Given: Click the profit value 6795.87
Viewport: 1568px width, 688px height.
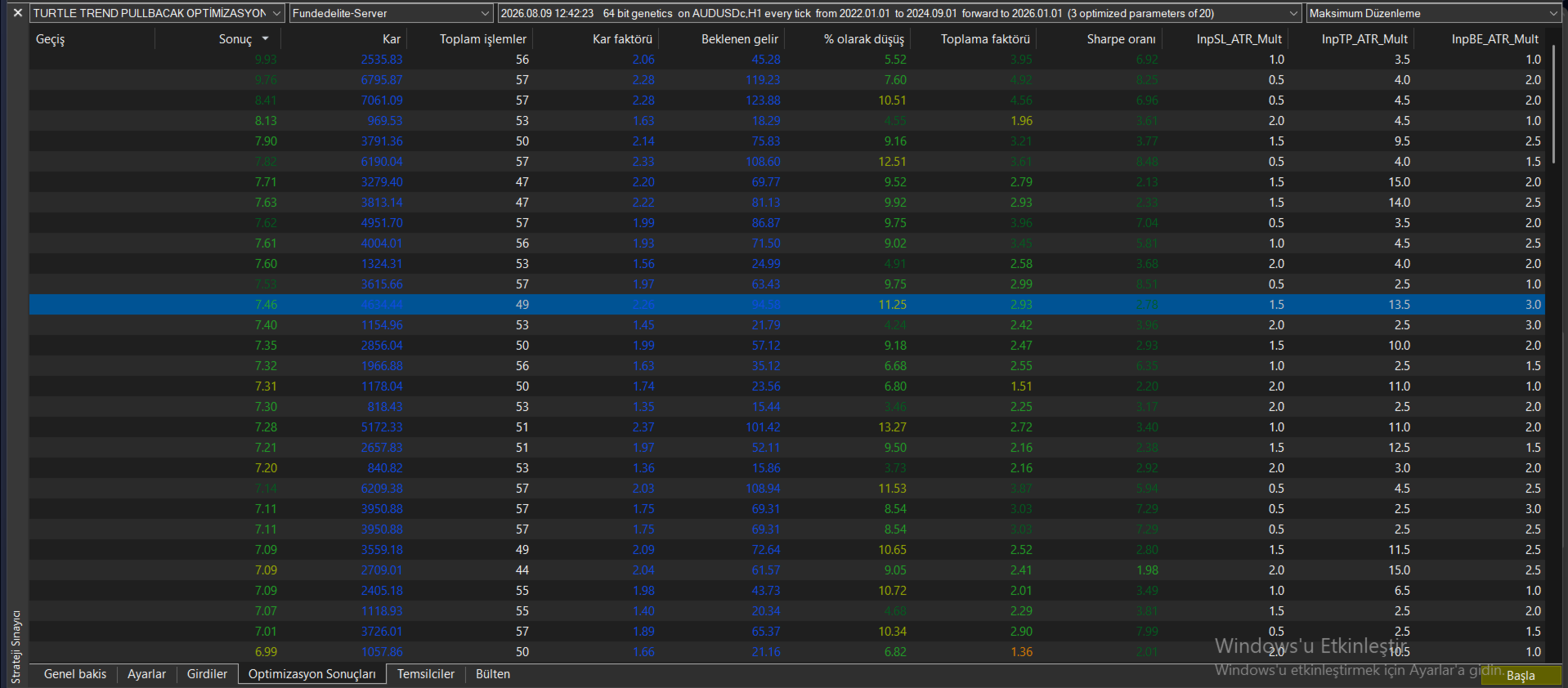Looking at the screenshot, I should point(381,80).
